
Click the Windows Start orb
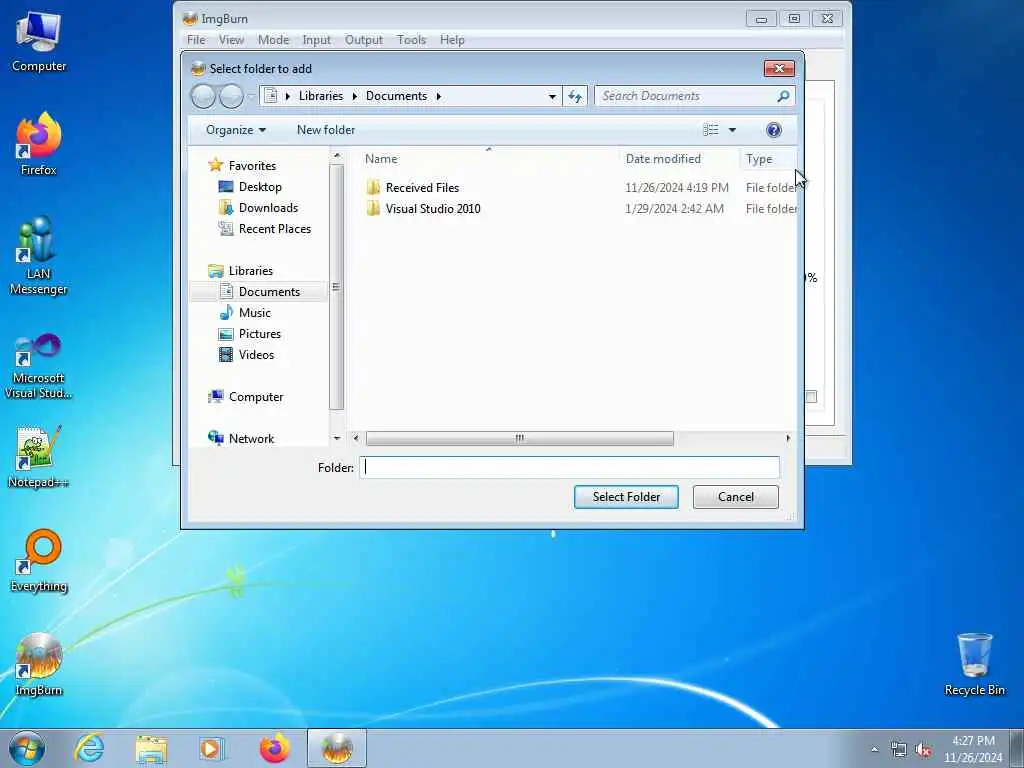(27, 748)
